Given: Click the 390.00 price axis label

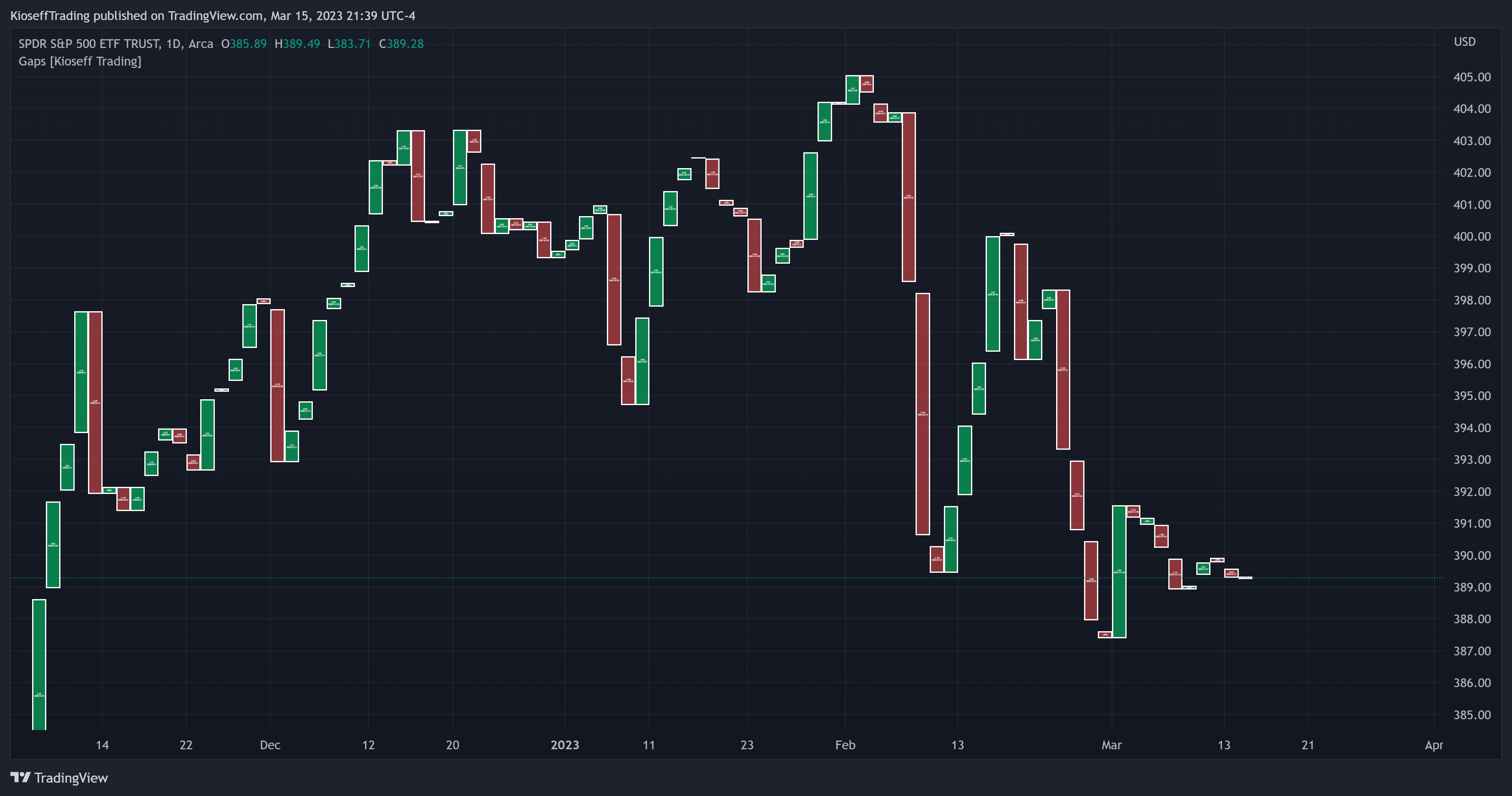Looking at the screenshot, I should tap(1472, 555).
